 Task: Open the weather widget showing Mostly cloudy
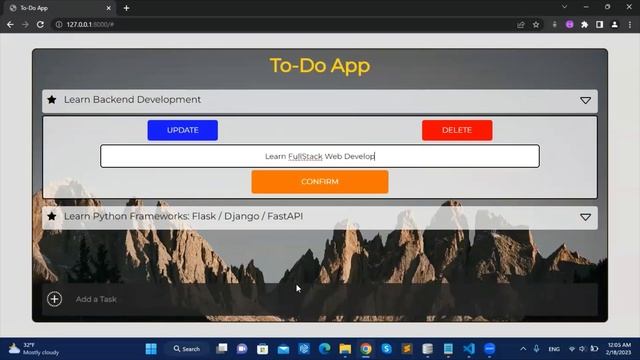(x=34, y=349)
